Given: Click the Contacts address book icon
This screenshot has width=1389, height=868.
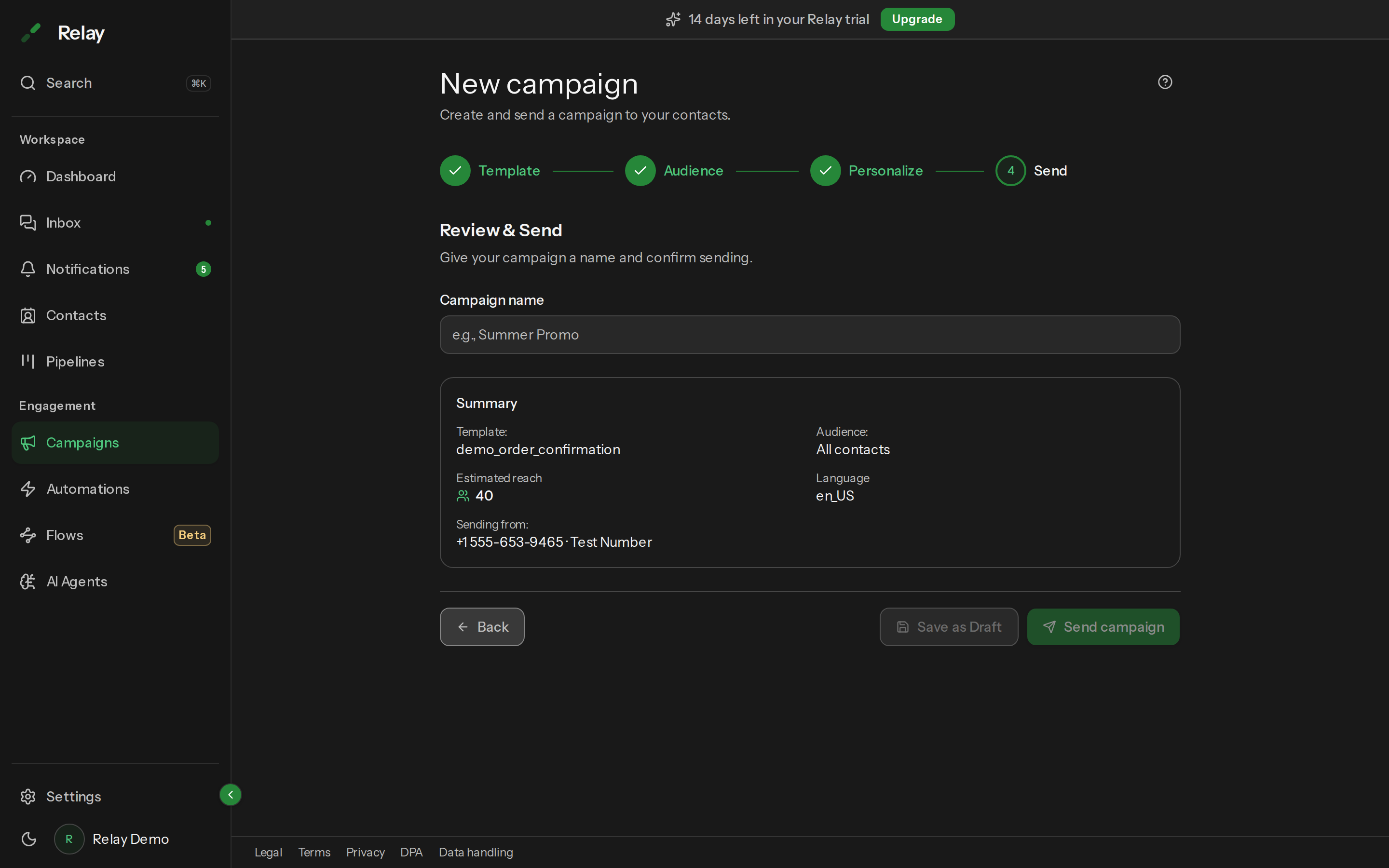Looking at the screenshot, I should point(28,315).
